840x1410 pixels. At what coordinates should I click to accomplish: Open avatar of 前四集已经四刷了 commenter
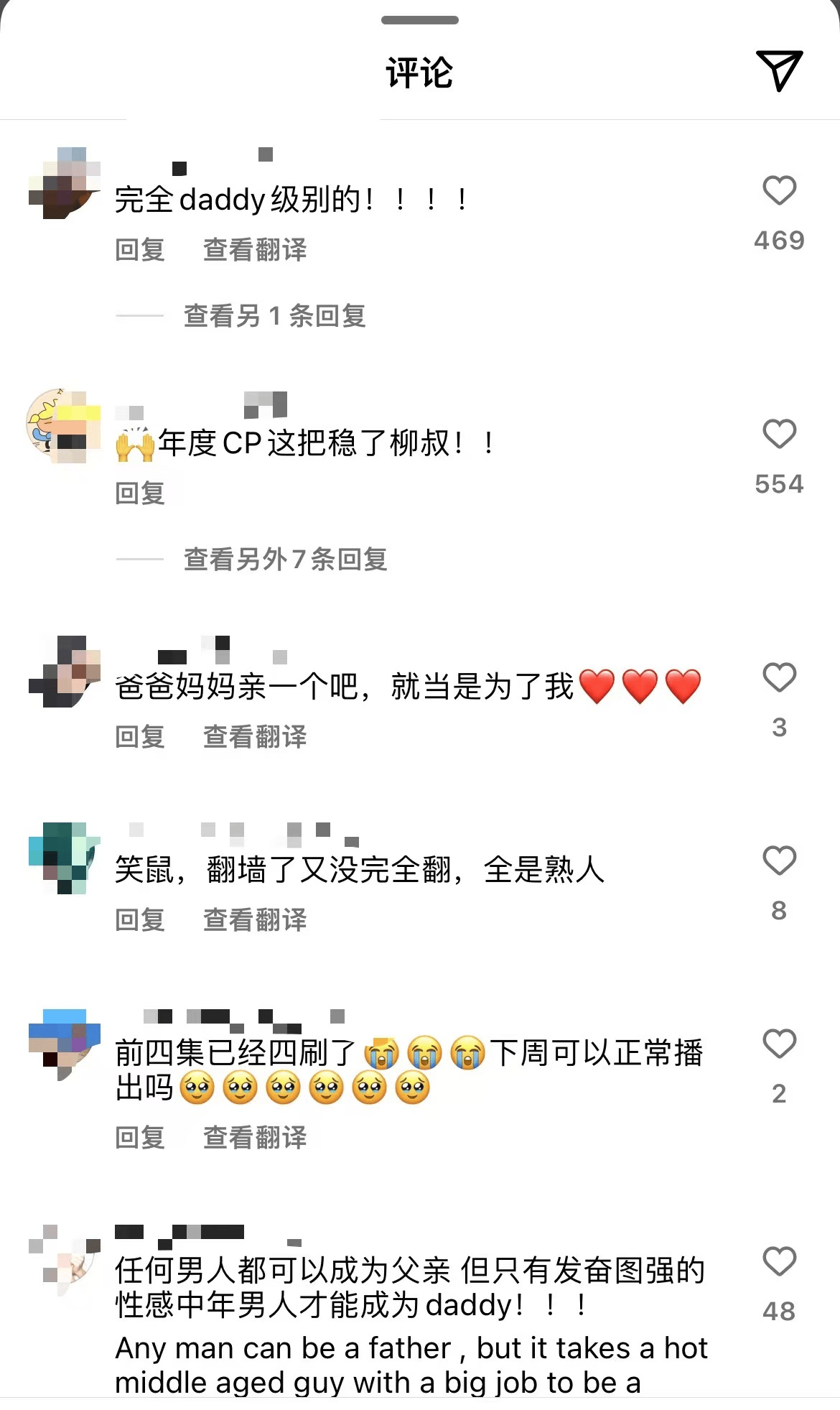pos(65,1044)
